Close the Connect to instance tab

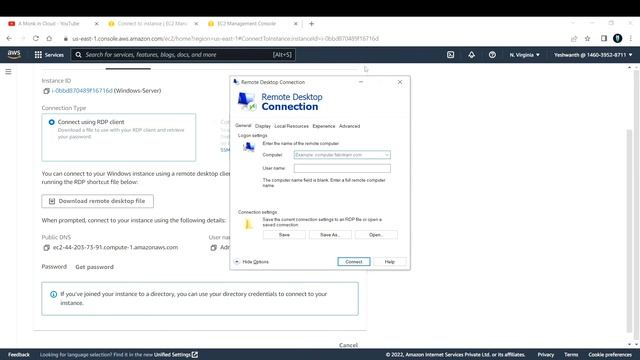click(x=196, y=24)
